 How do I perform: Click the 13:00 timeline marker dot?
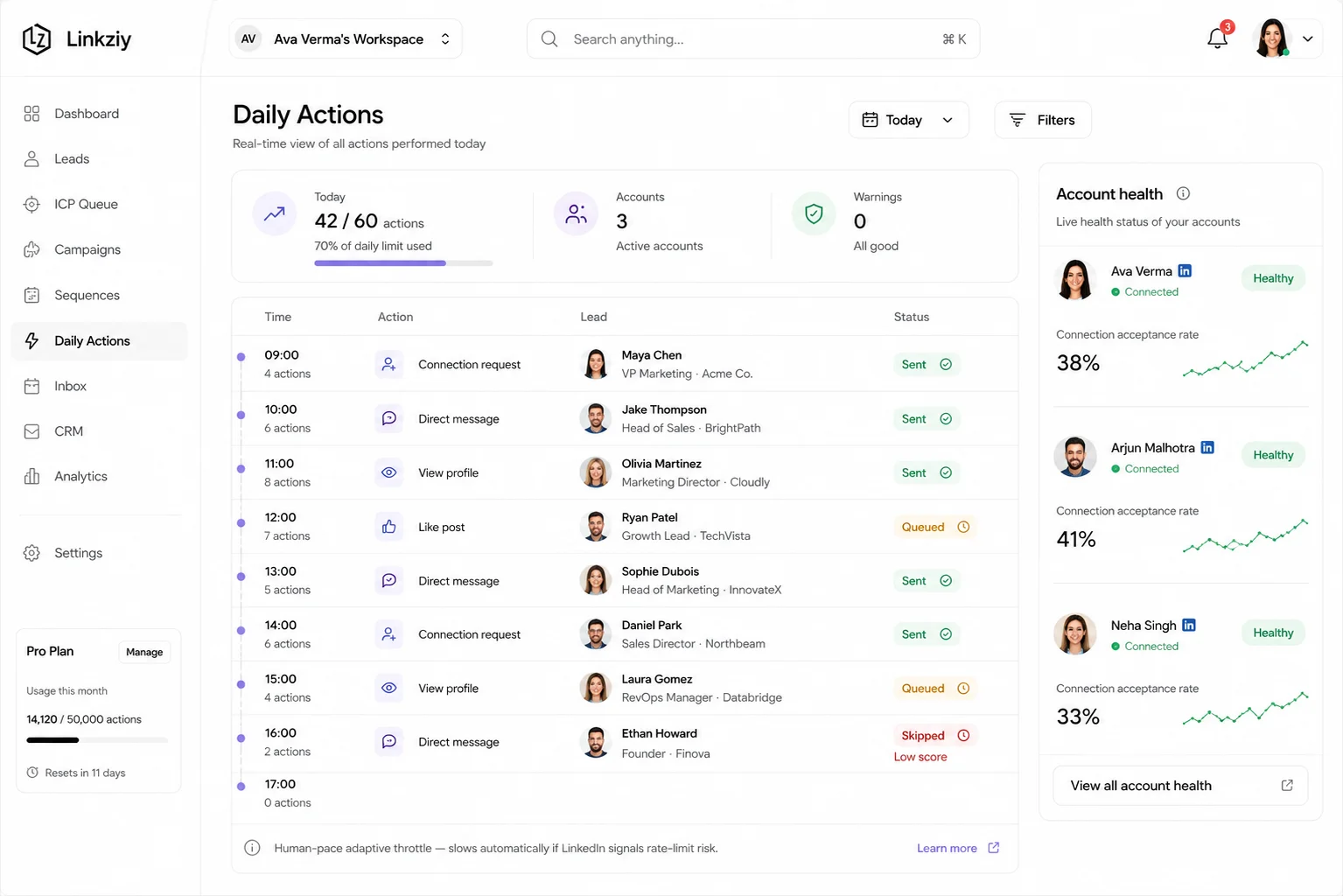coord(241,577)
